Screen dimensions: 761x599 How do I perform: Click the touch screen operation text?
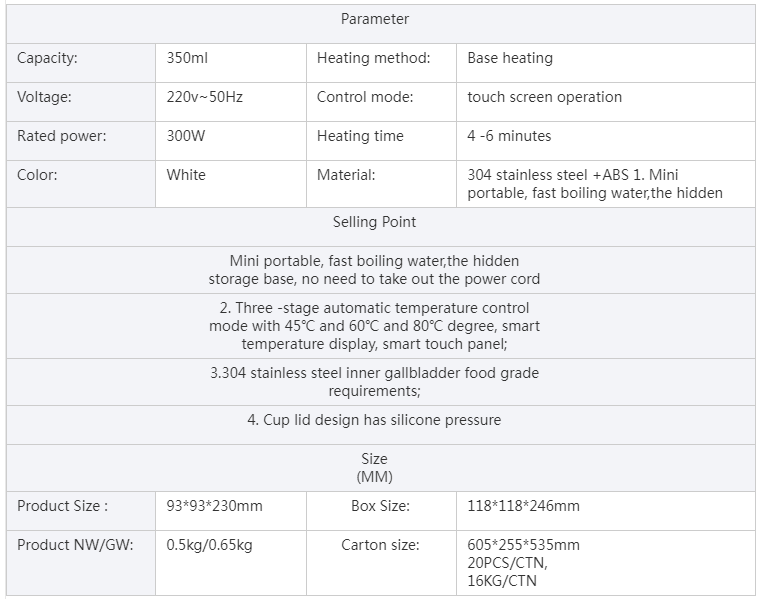pyautogui.click(x=544, y=97)
